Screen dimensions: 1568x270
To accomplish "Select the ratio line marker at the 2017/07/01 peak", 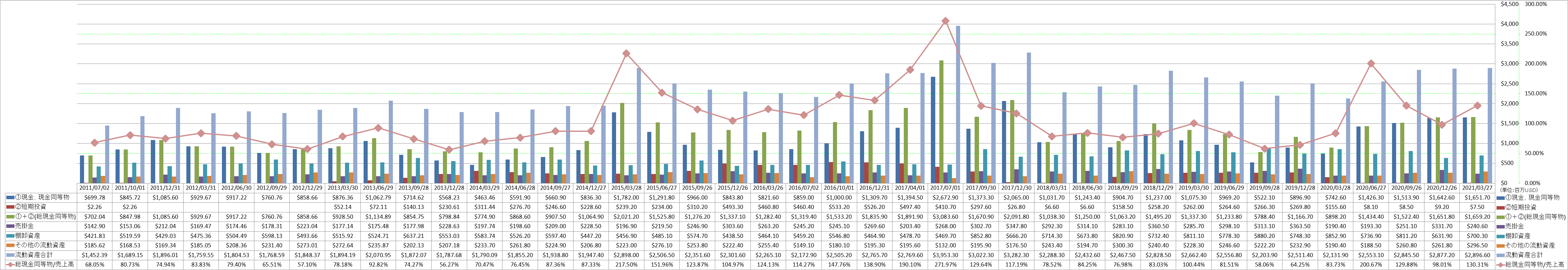I will tap(945, 21).
